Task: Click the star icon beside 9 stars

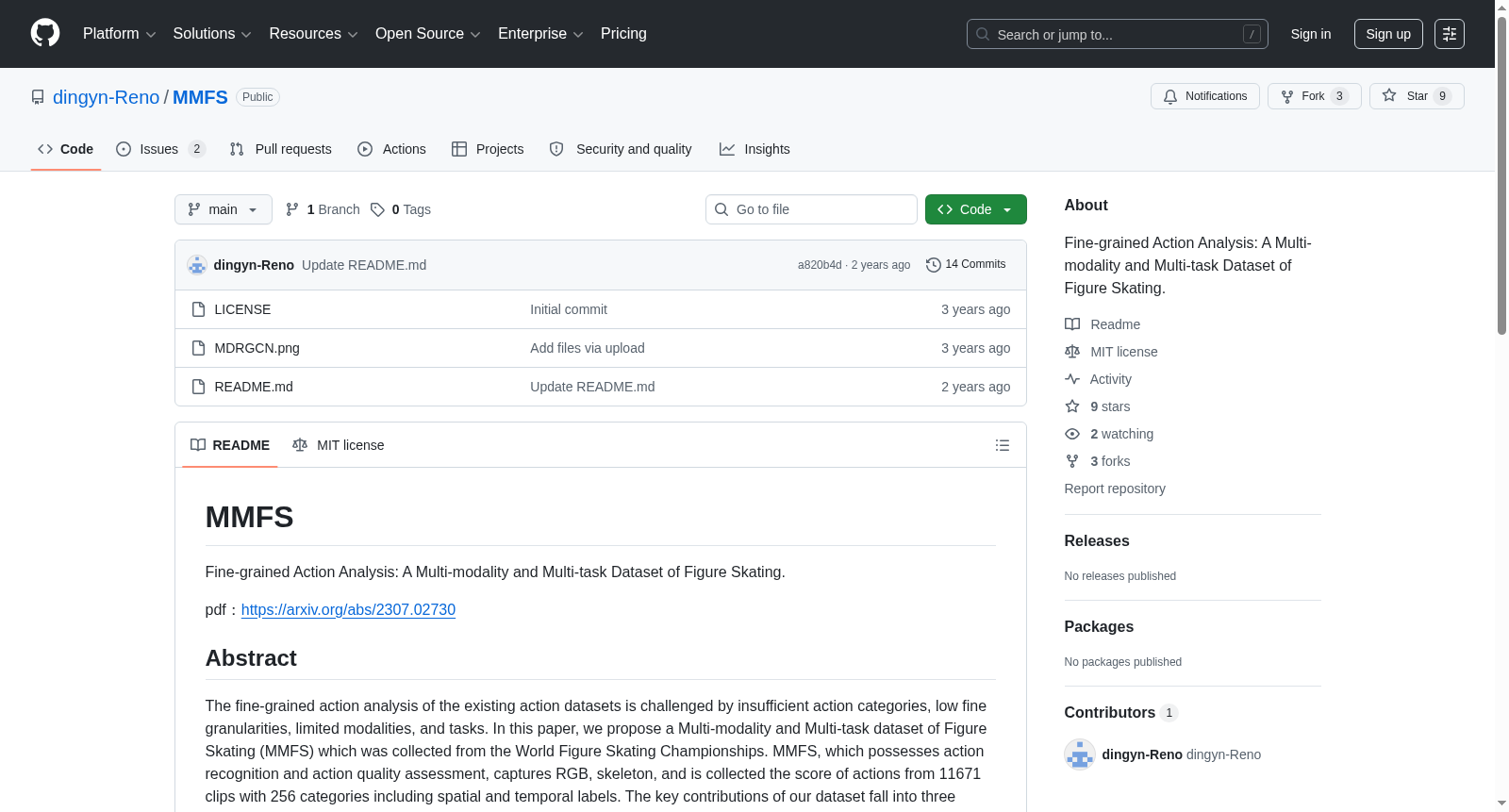Action: tap(1072, 406)
